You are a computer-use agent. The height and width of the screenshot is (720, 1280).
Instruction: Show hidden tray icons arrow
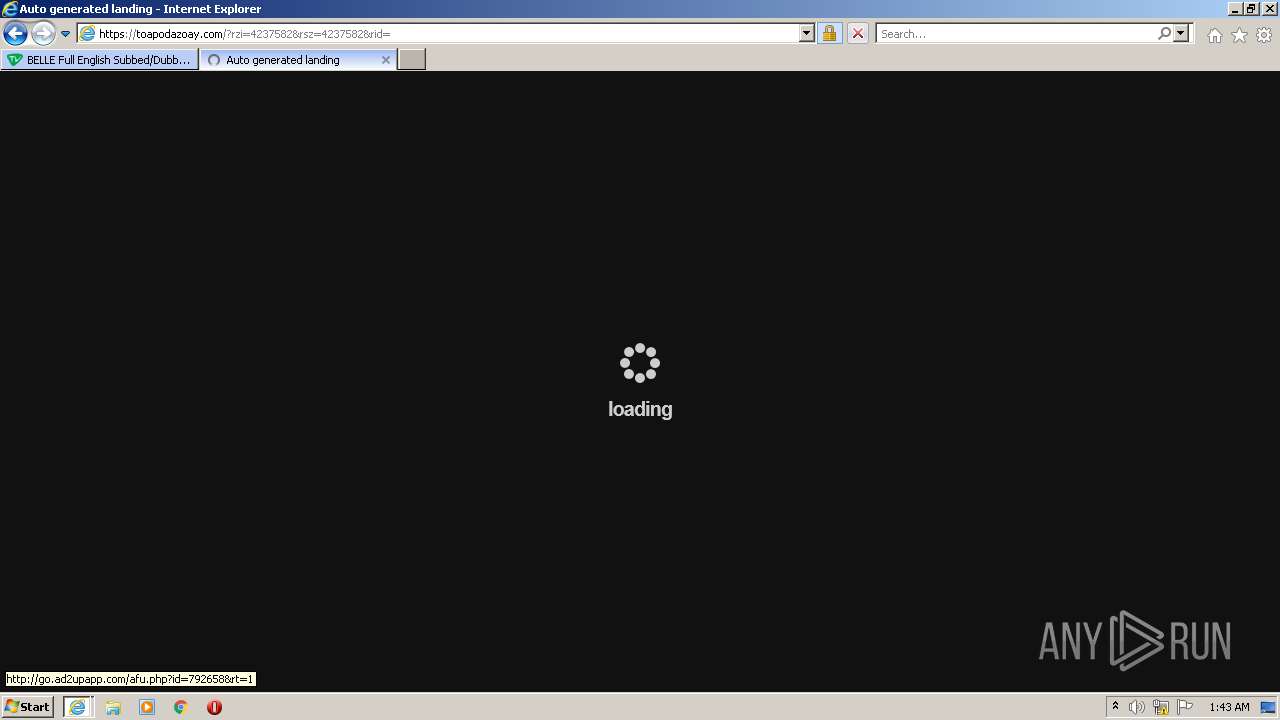(1115, 707)
